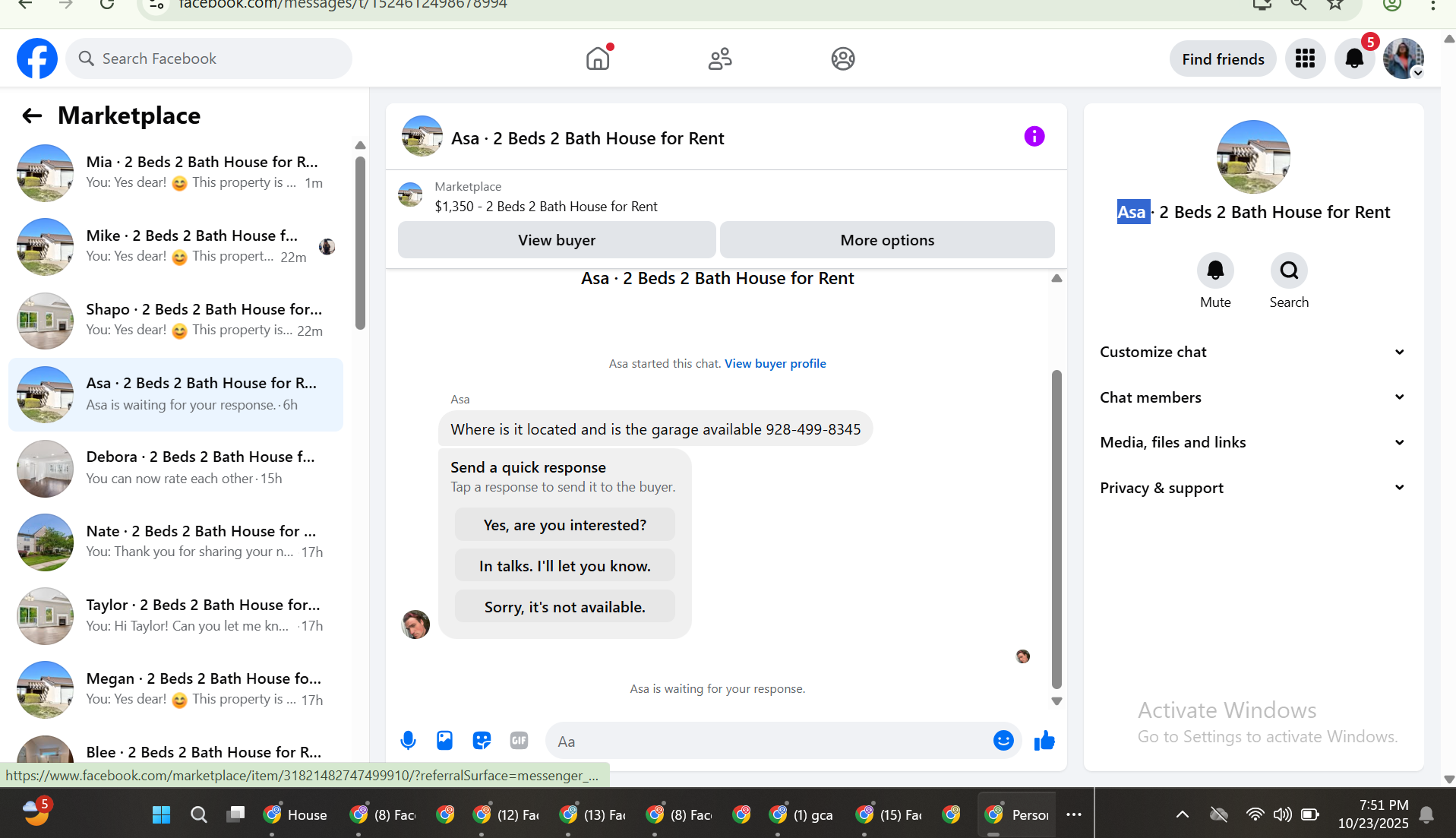Send a thumbs-up like
Screen dimensions: 1456x838
click(x=1044, y=741)
